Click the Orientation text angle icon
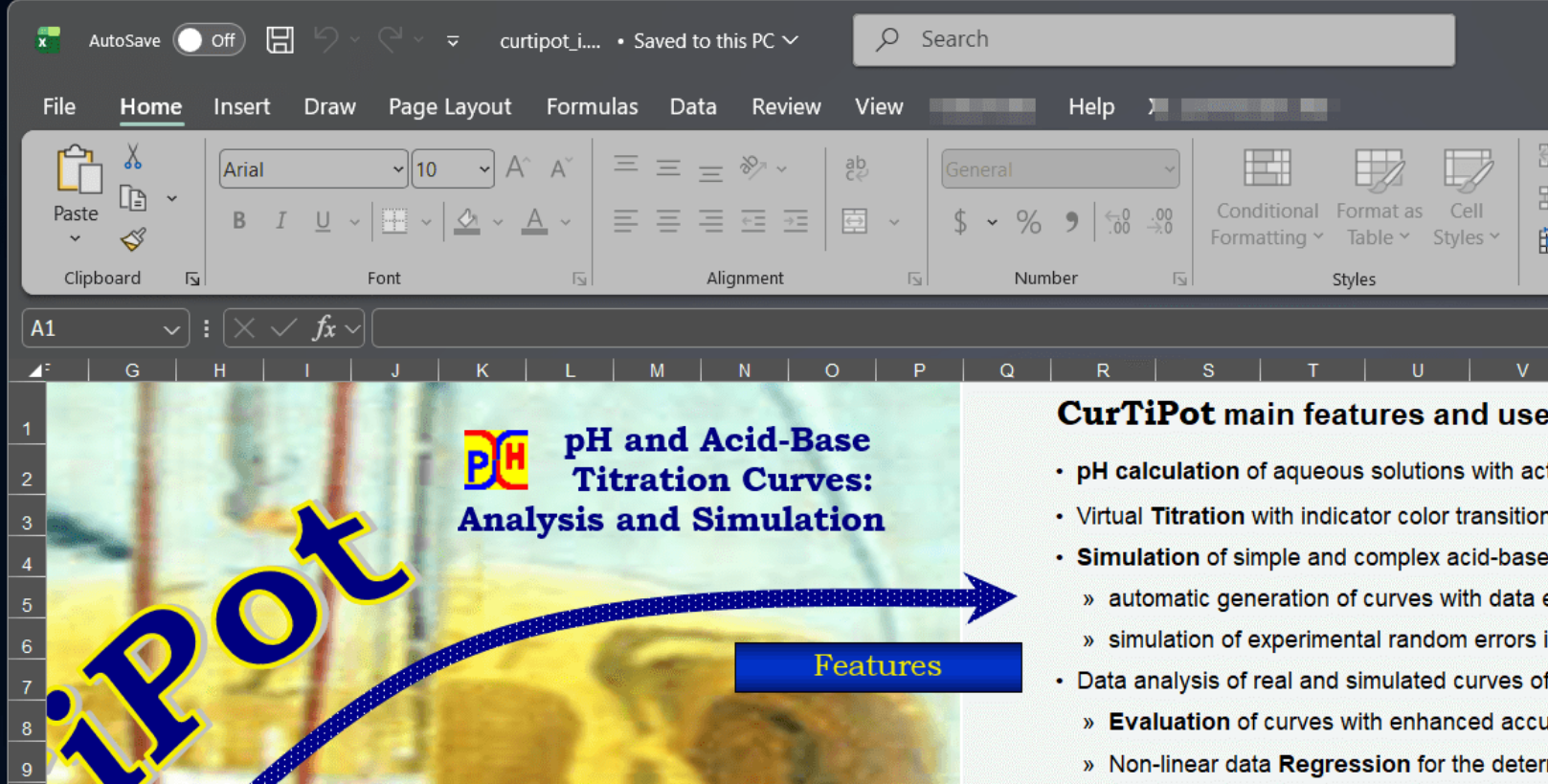The height and width of the screenshot is (784, 1548). [753, 168]
